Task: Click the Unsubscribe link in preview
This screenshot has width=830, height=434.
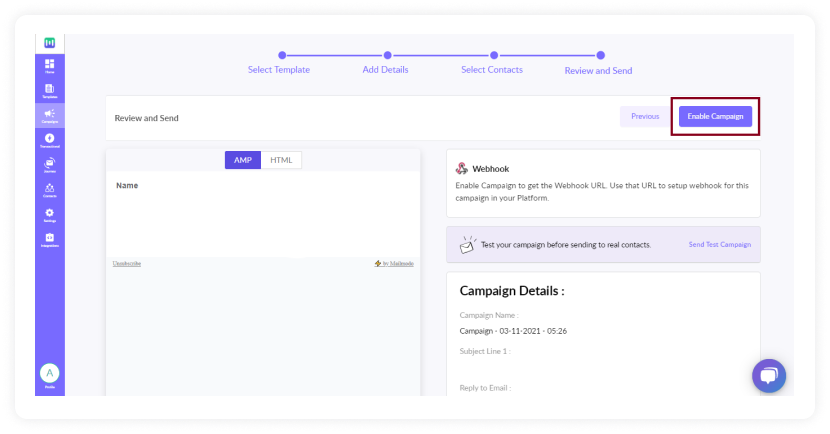Action: (x=127, y=263)
